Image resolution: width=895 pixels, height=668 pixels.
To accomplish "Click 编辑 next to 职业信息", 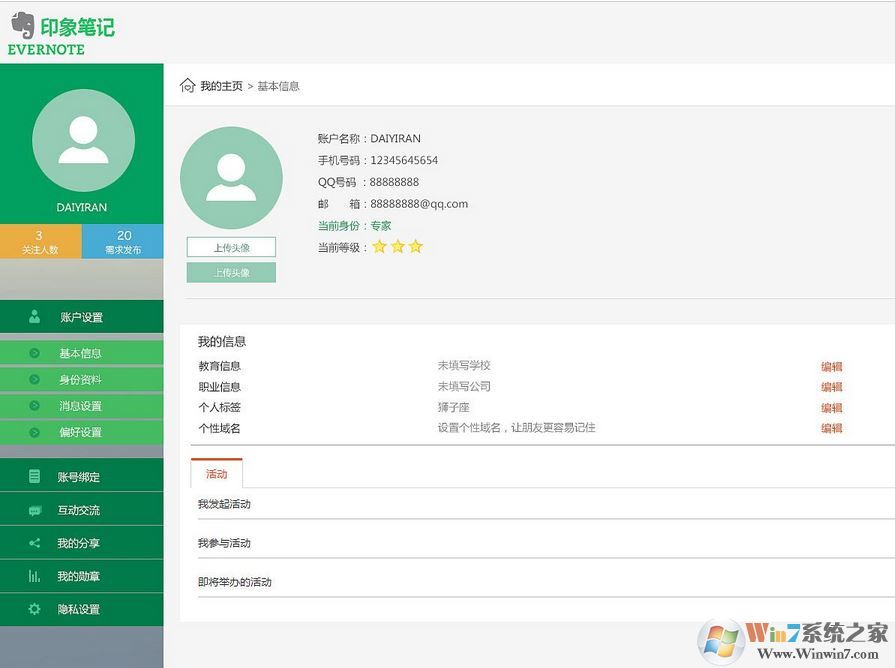I will click(831, 387).
